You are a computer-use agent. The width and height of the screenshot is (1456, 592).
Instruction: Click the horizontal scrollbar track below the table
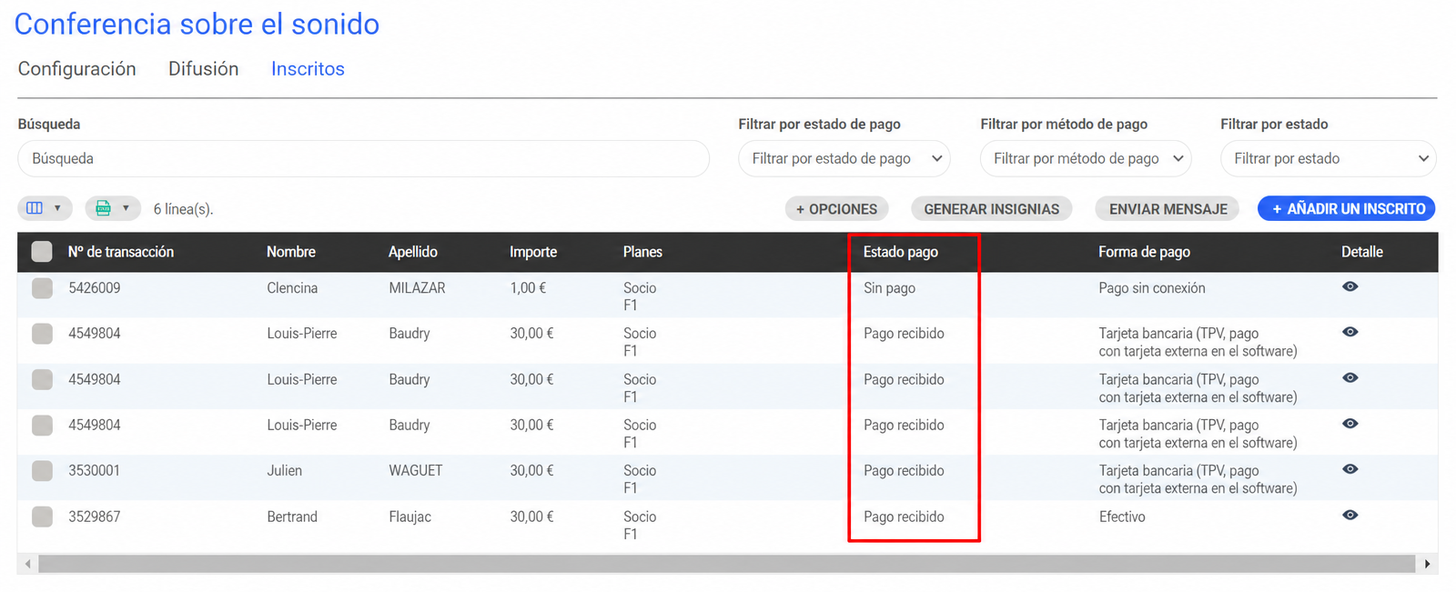pos(728,564)
